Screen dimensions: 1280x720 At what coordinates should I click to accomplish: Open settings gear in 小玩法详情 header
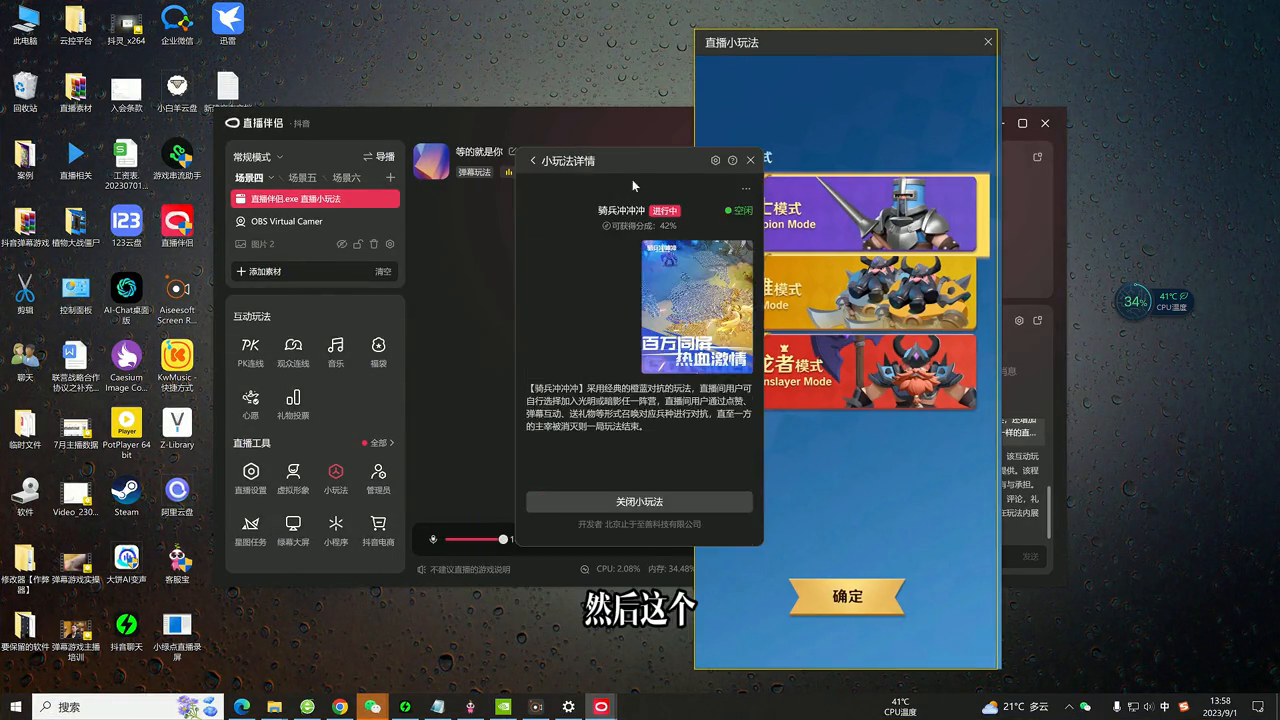715,160
